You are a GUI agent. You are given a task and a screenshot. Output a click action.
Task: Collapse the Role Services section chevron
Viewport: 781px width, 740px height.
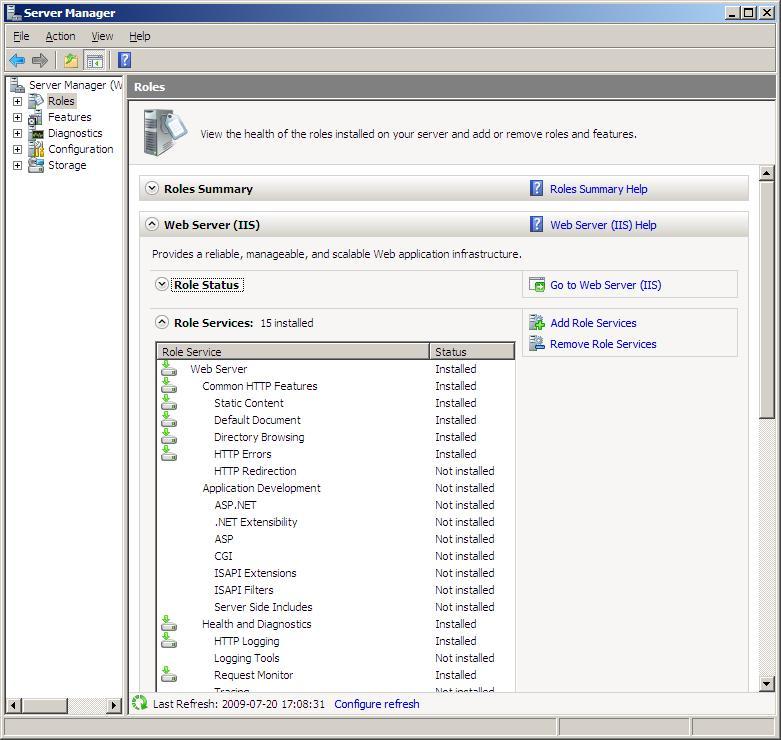161,322
